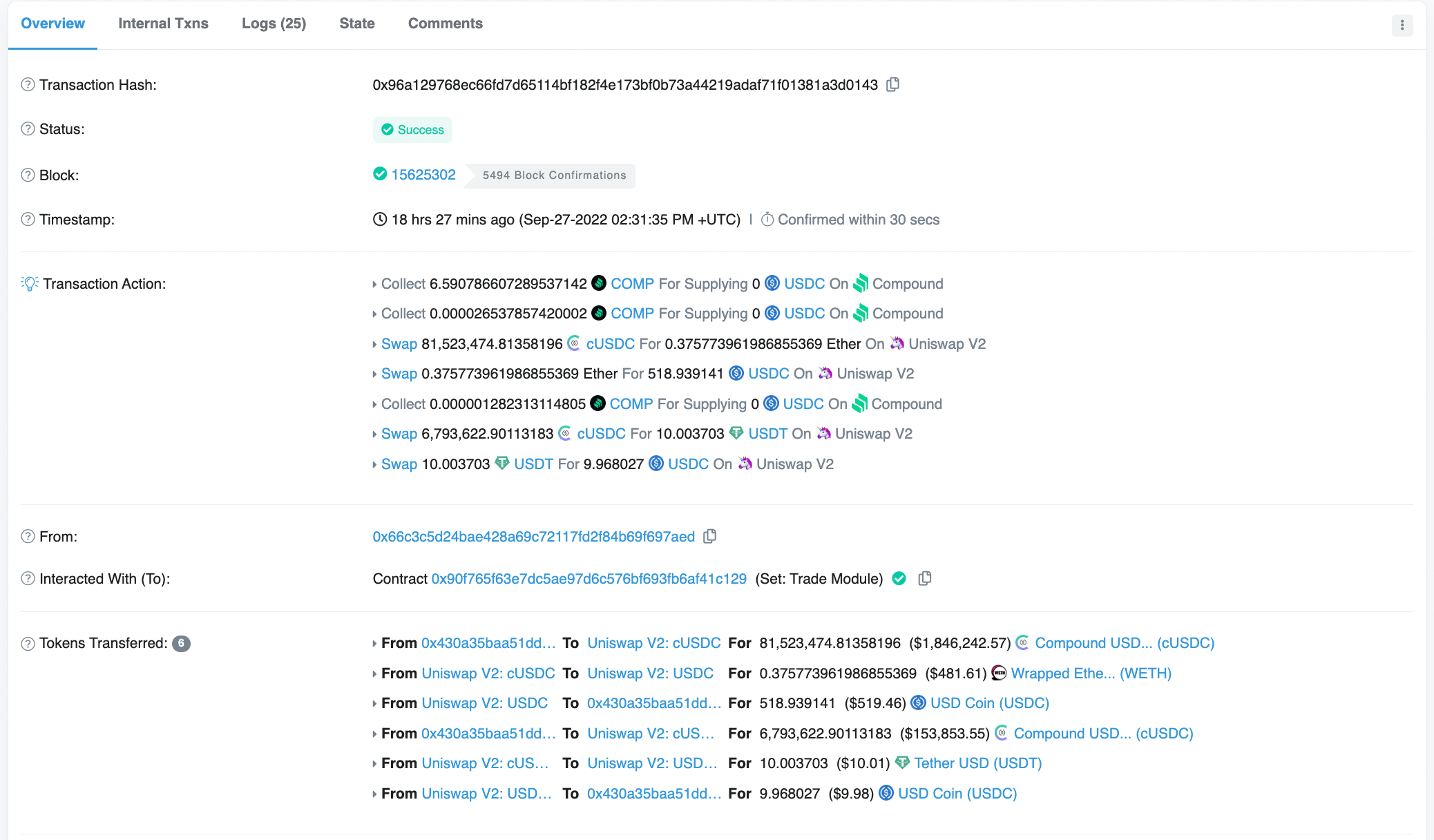1434x840 pixels.
Task: Open the From address 0x66c3c5d2 link
Action: point(533,537)
